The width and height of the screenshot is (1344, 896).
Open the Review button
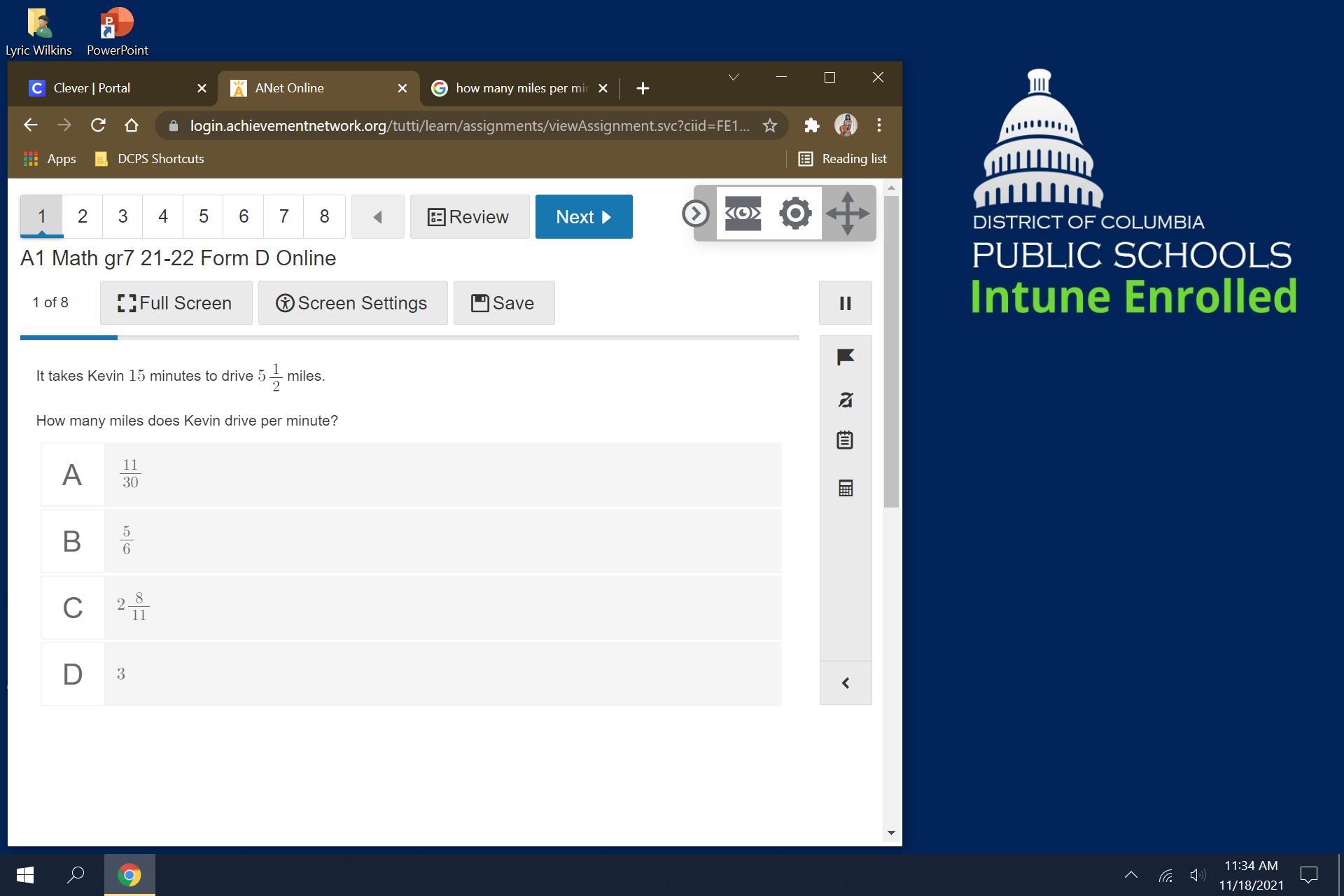tap(469, 217)
